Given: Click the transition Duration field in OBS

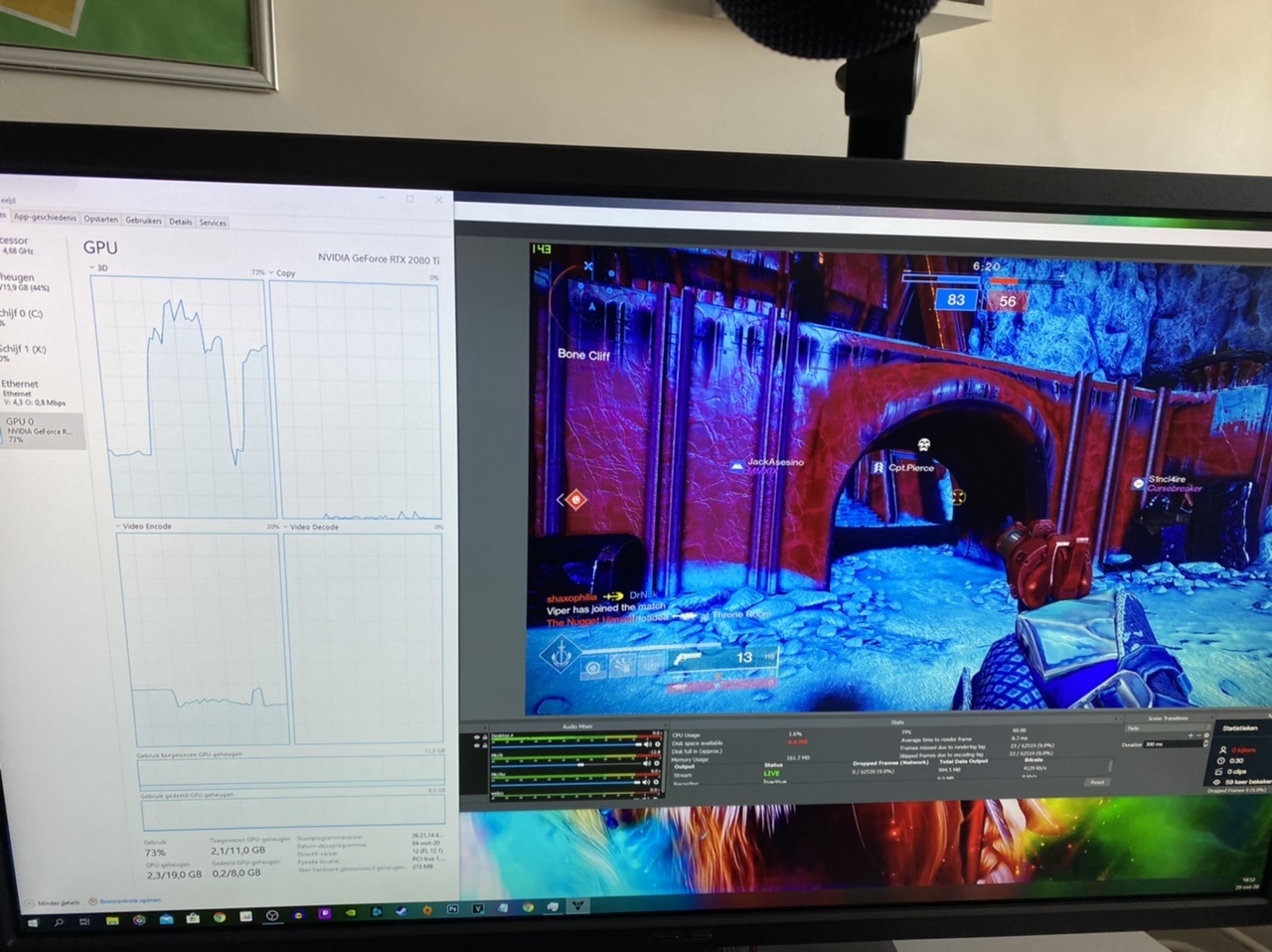Looking at the screenshot, I should click(x=1173, y=744).
